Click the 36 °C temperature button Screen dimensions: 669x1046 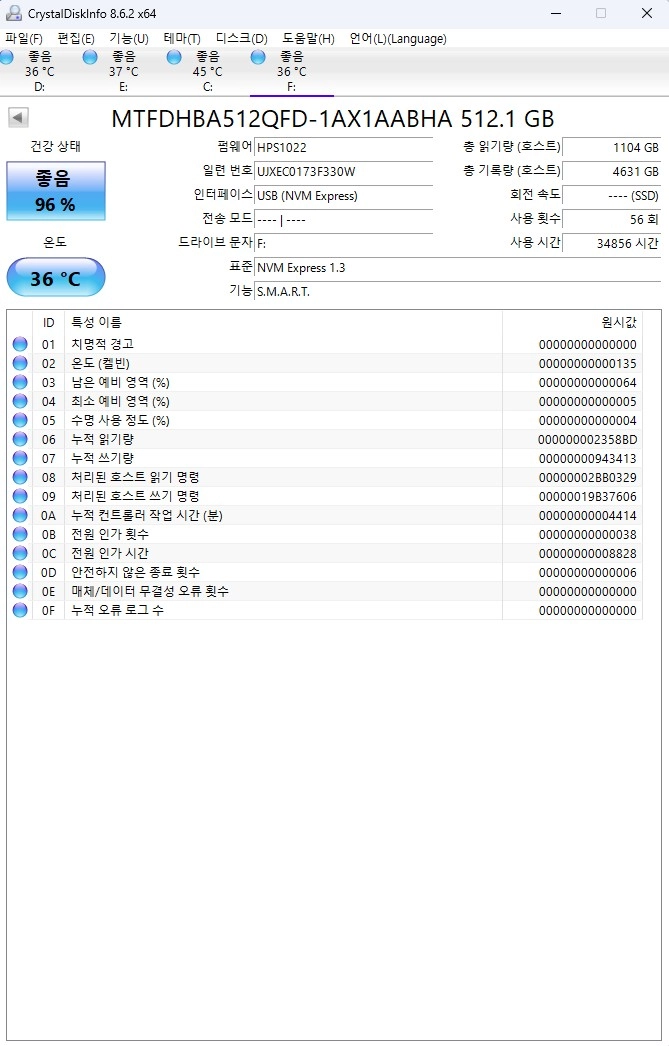tap(56, 278)
